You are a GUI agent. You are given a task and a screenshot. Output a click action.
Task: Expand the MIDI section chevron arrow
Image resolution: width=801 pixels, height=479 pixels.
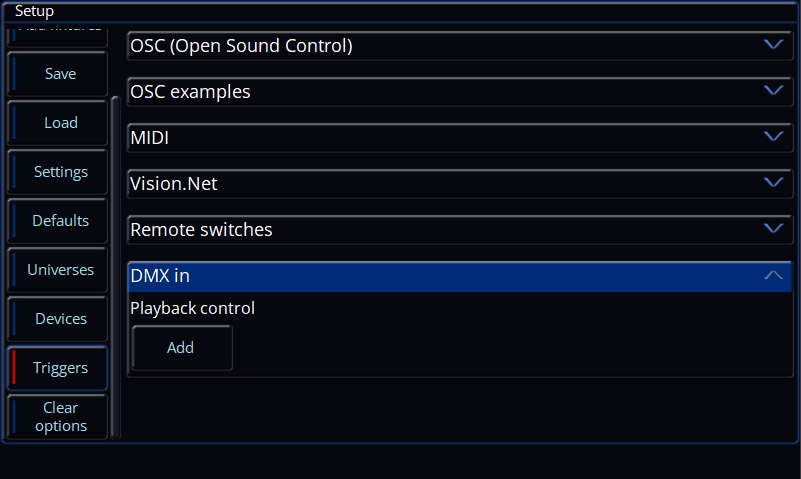[773, 137]
